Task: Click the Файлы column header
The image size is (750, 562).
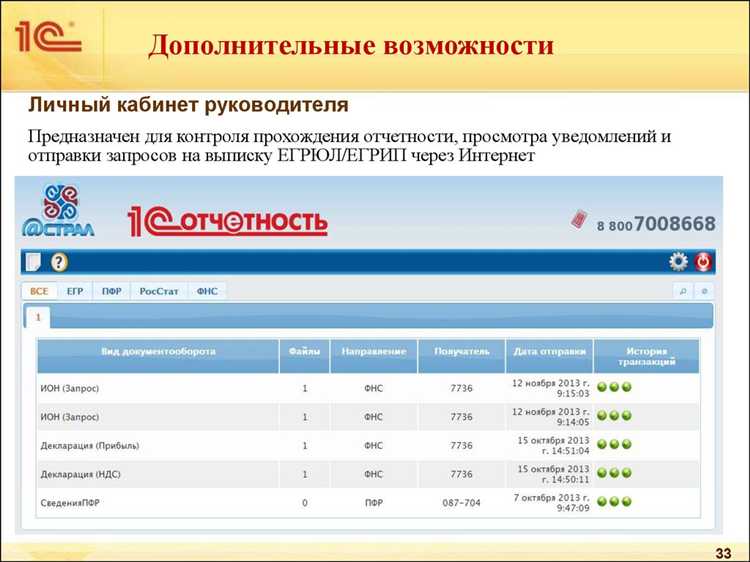Action: click(x=304, y=356)
